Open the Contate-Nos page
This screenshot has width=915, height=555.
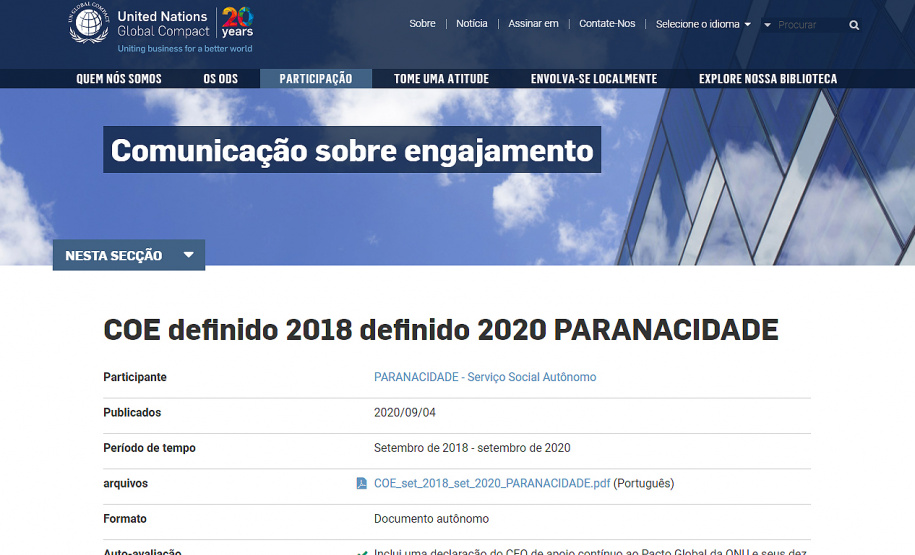(607, 23)
